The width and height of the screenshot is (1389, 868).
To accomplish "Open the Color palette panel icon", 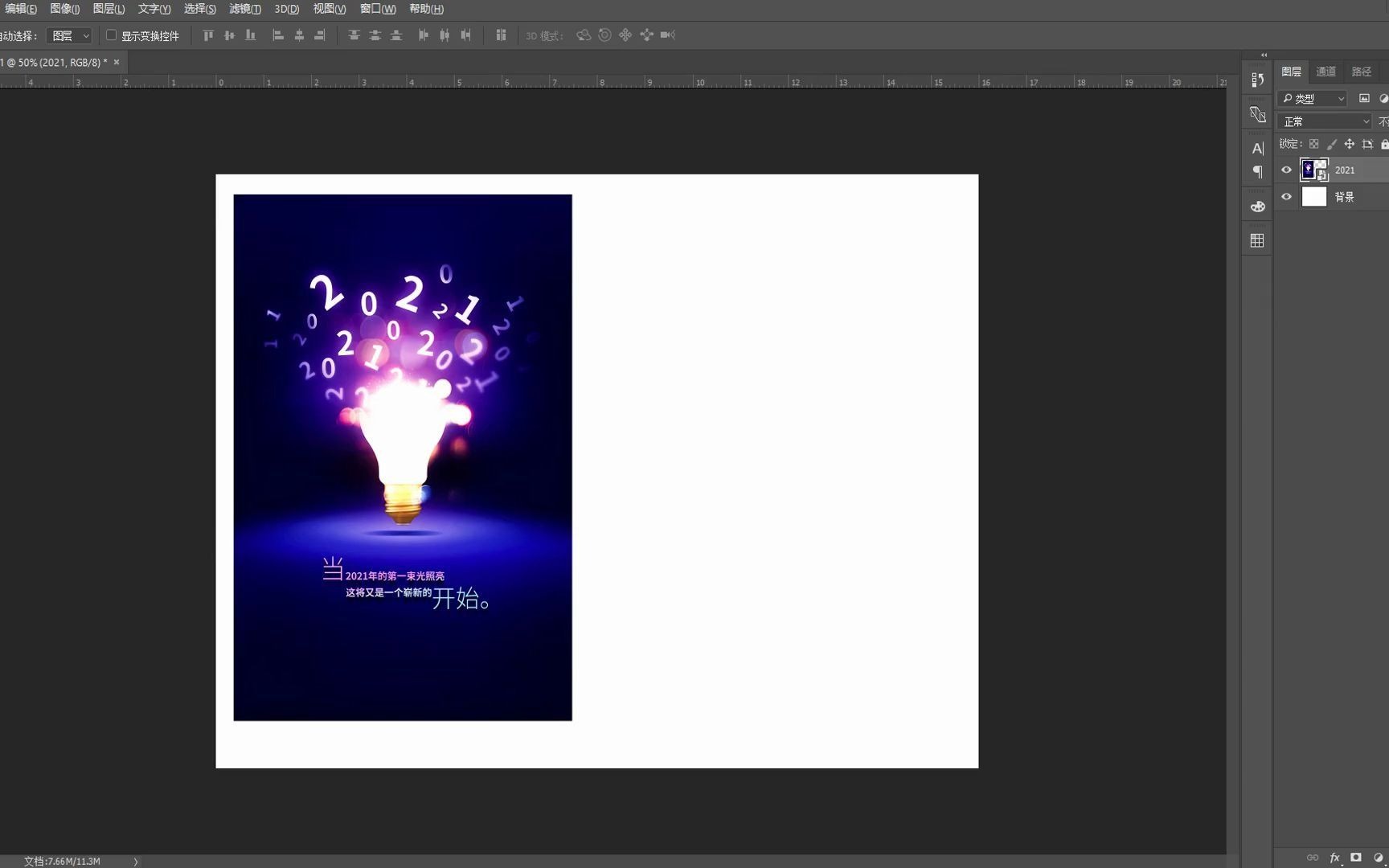I will [x=1258, y=207].
